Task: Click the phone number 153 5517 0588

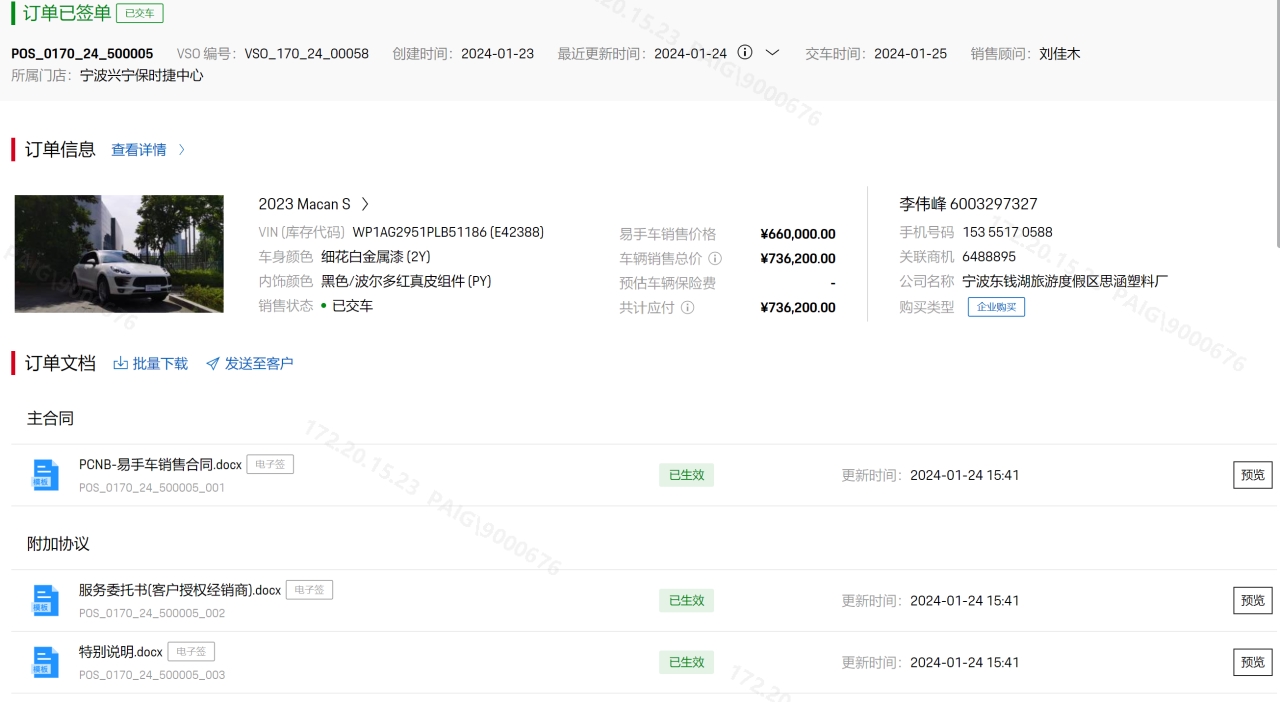Action: tap(1008, 232)
